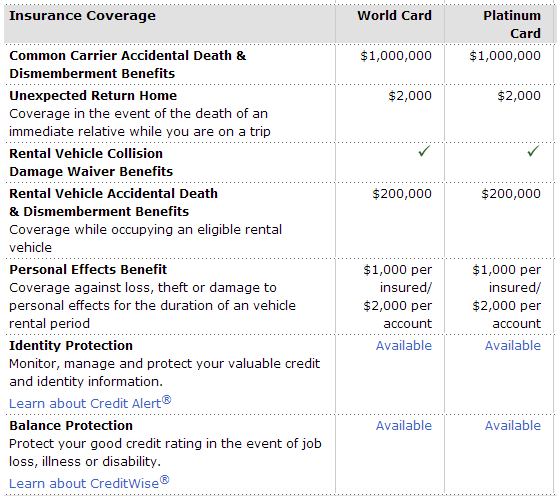Click World Card checkmark for Collision Damage Waiver
This screenshot has width=557, height=496.
point(424,151)
